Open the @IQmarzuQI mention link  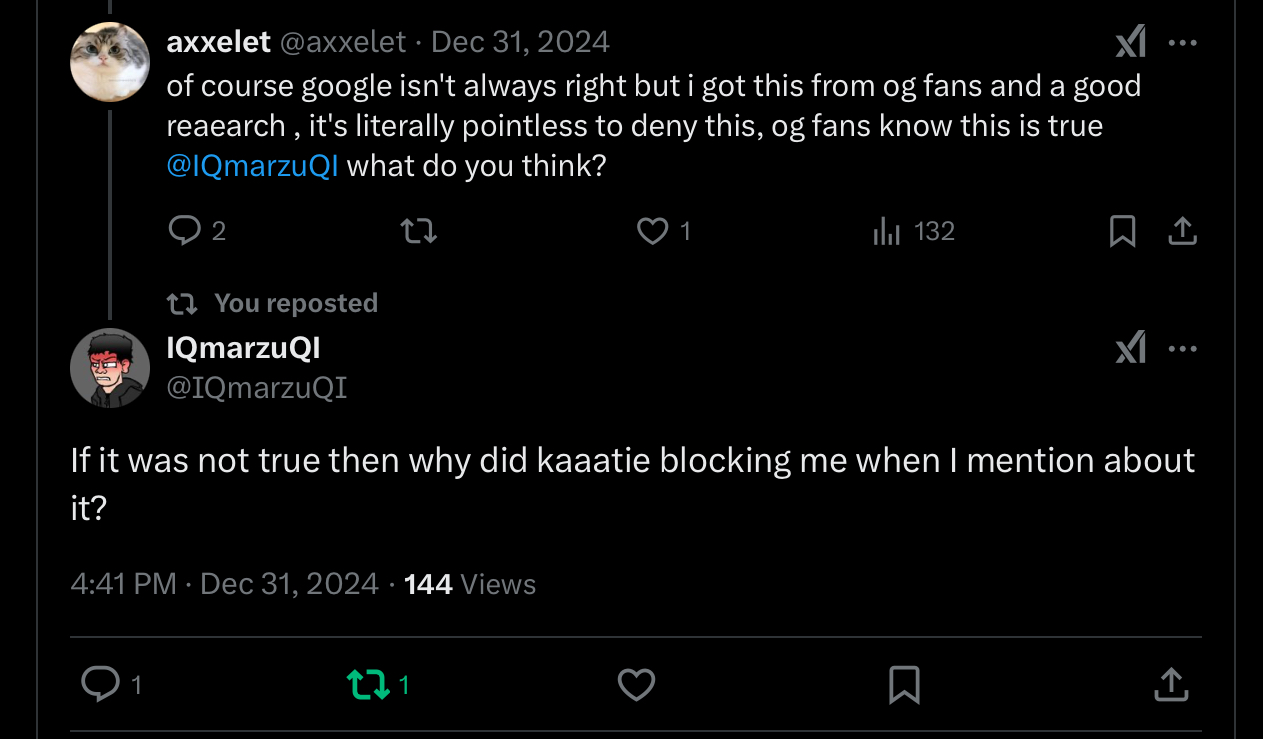coord(252,165)
